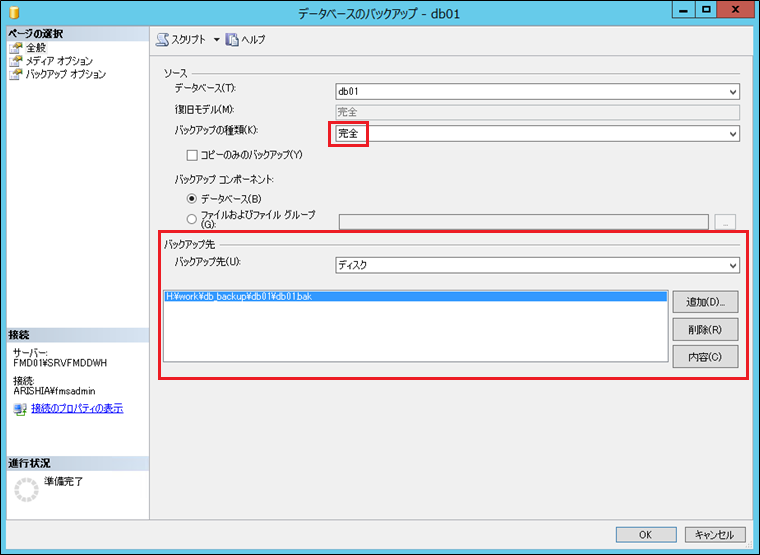Open the データベース db01 dropdown
Viewport: 760px width, 555px height.
point(733,92)
